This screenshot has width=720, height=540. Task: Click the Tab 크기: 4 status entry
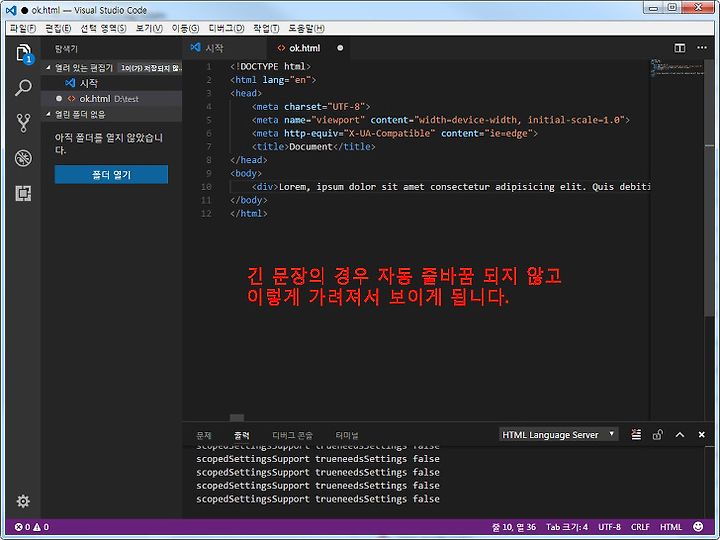567,527
